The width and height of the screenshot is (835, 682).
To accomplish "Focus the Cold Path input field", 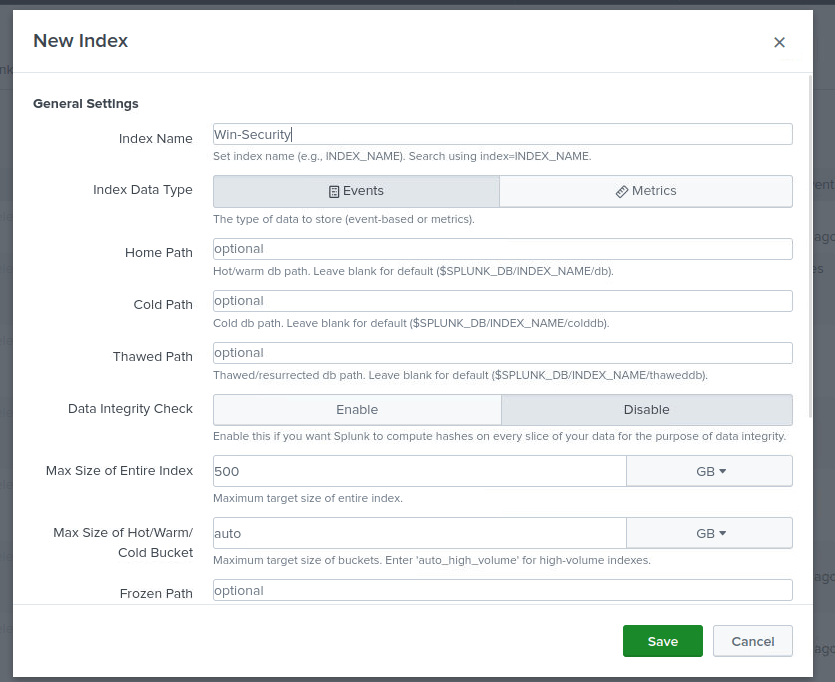I will 502,301.
